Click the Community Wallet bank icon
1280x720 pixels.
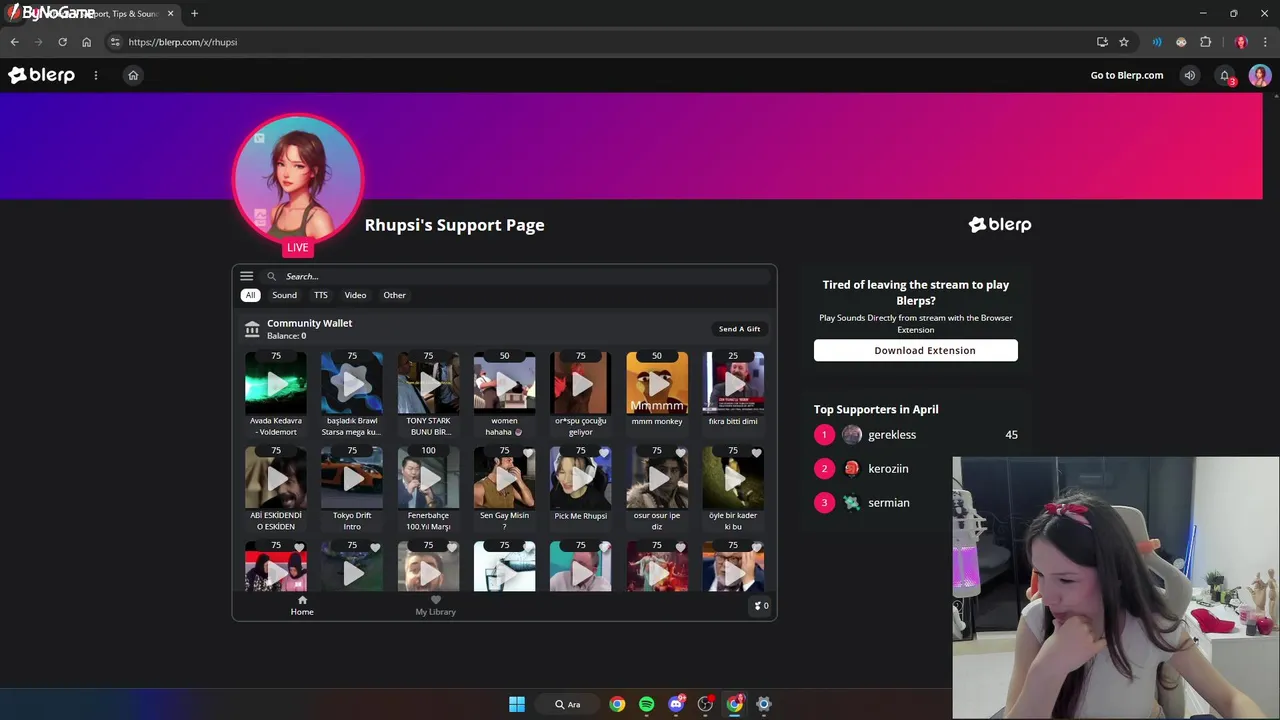252,329
